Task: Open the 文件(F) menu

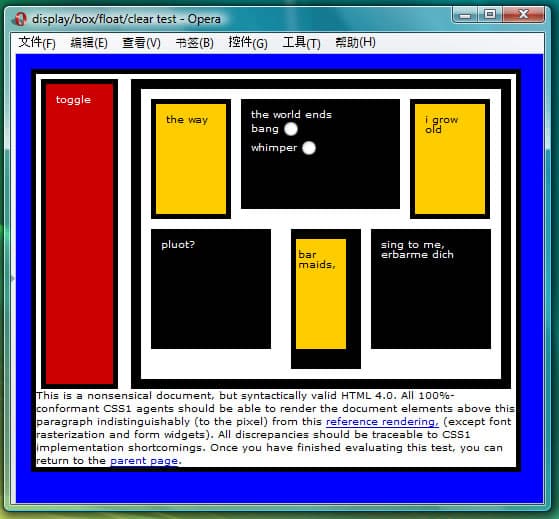Action: (x=37, y=42)
